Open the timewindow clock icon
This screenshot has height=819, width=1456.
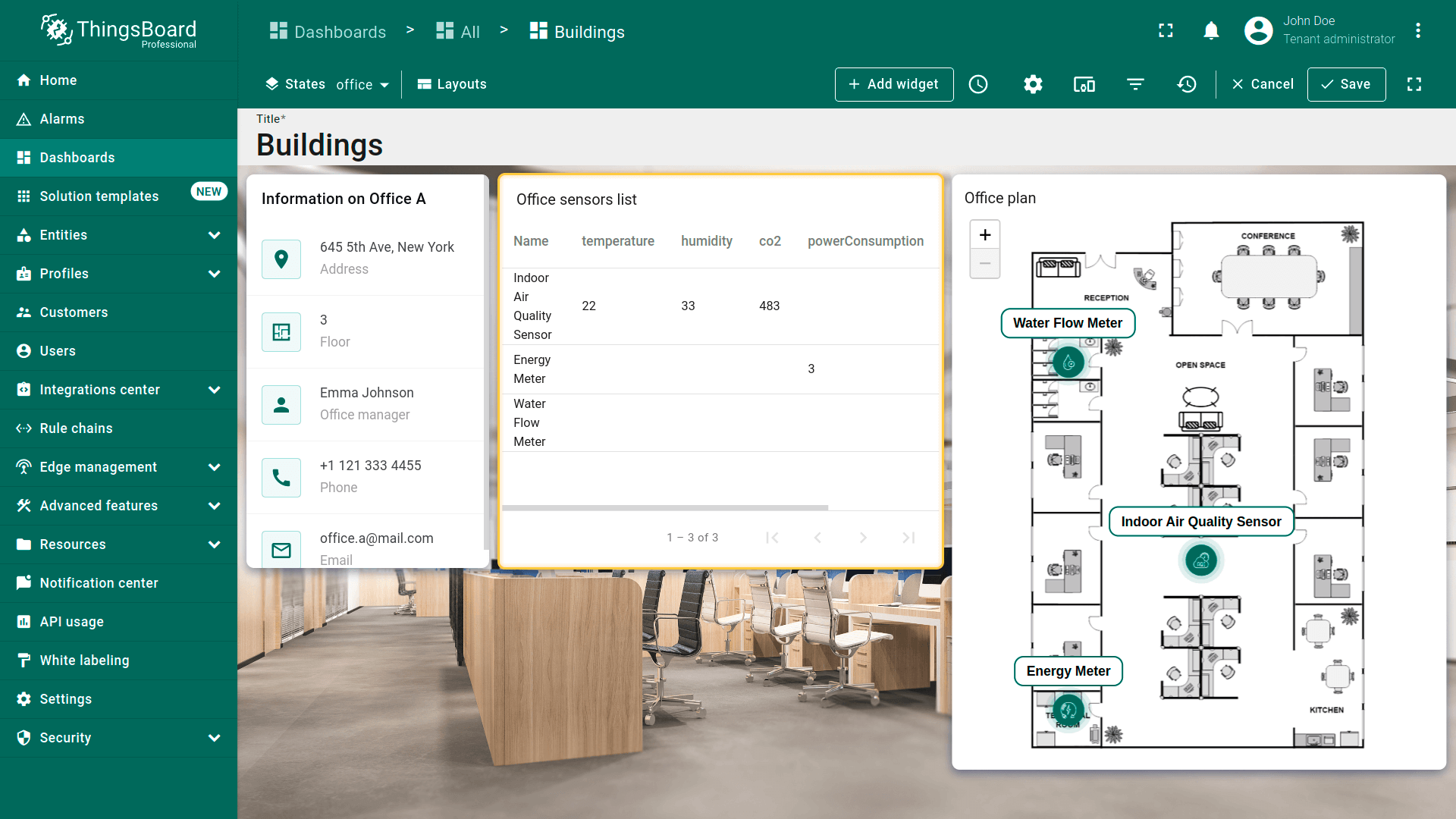[x=978, y=84]
